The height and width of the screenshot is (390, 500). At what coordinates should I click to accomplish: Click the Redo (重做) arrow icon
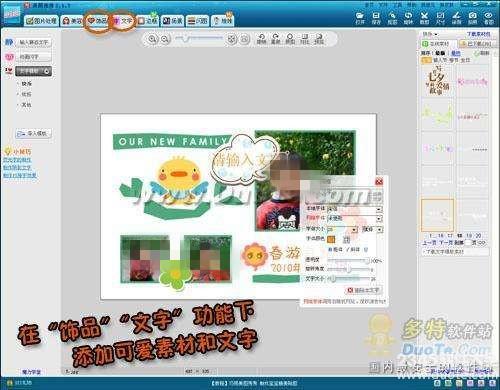pyautogui.click(x=275, y=39)
